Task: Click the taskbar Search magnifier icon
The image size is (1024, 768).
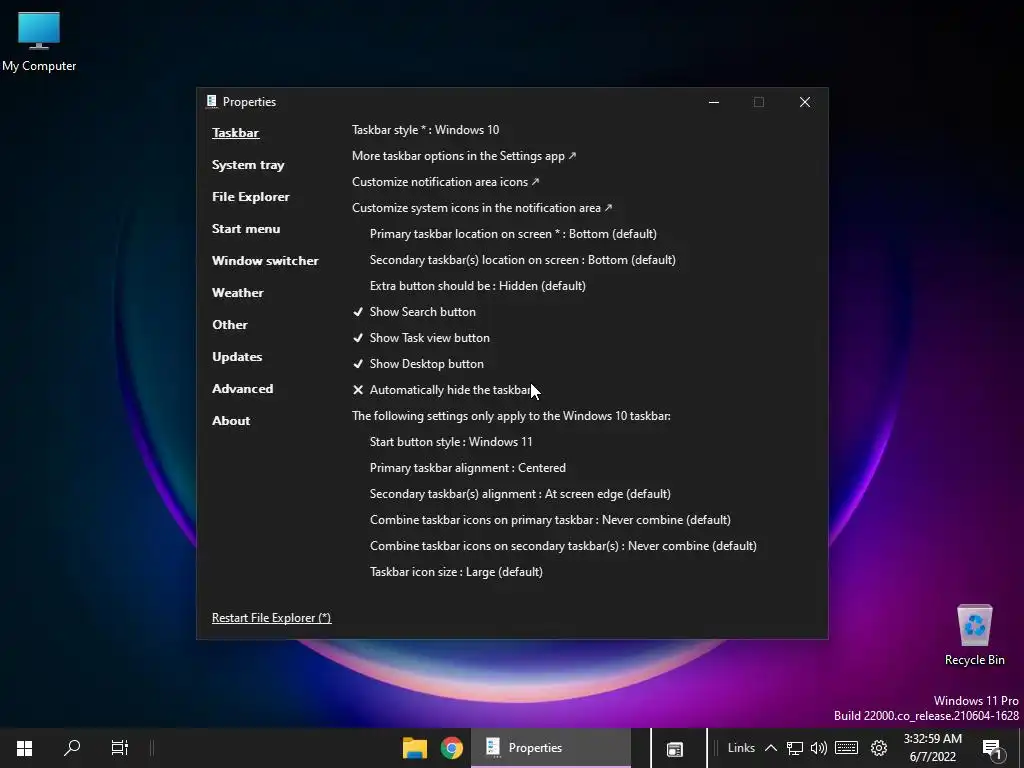Action: click(x=72, y=748)
